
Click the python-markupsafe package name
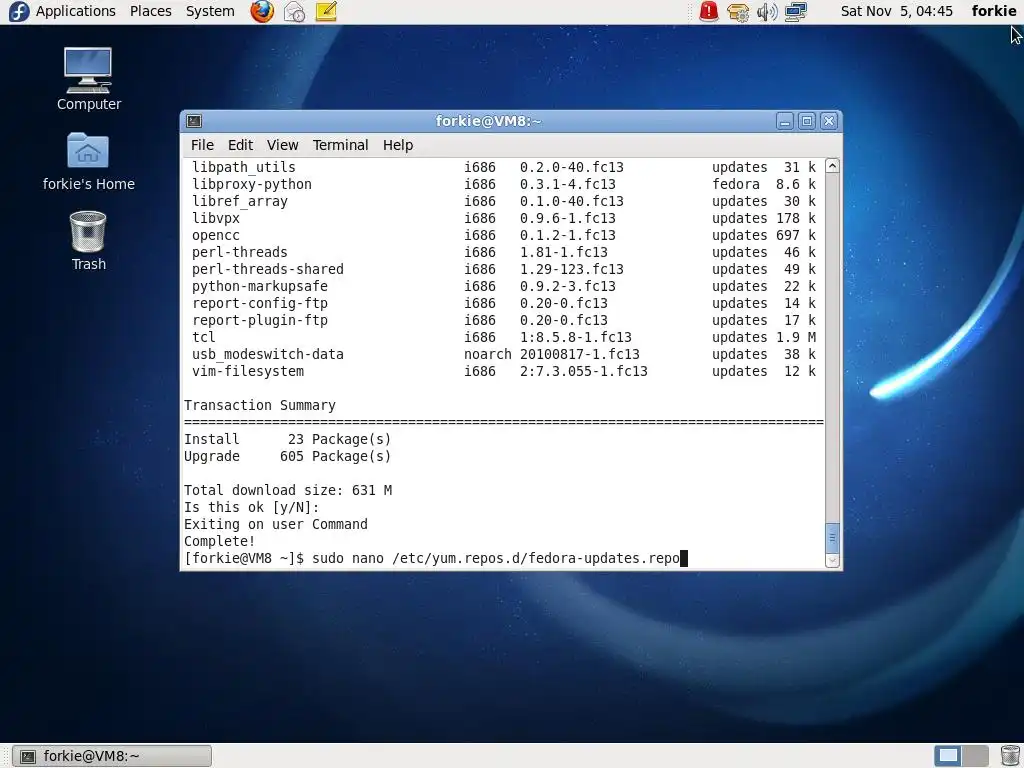coord(260,286)
